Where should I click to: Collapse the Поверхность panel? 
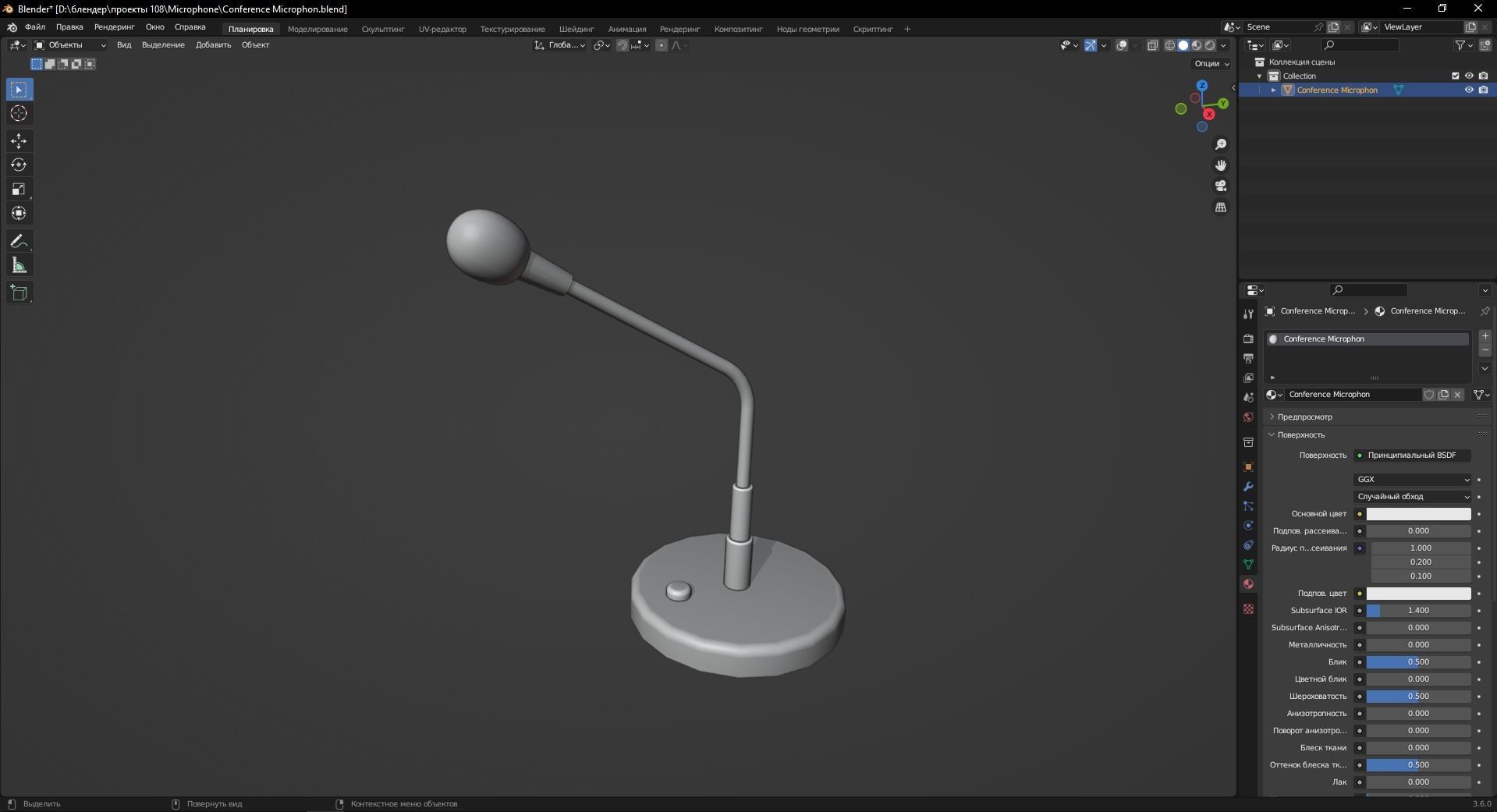coord(1300,435)
